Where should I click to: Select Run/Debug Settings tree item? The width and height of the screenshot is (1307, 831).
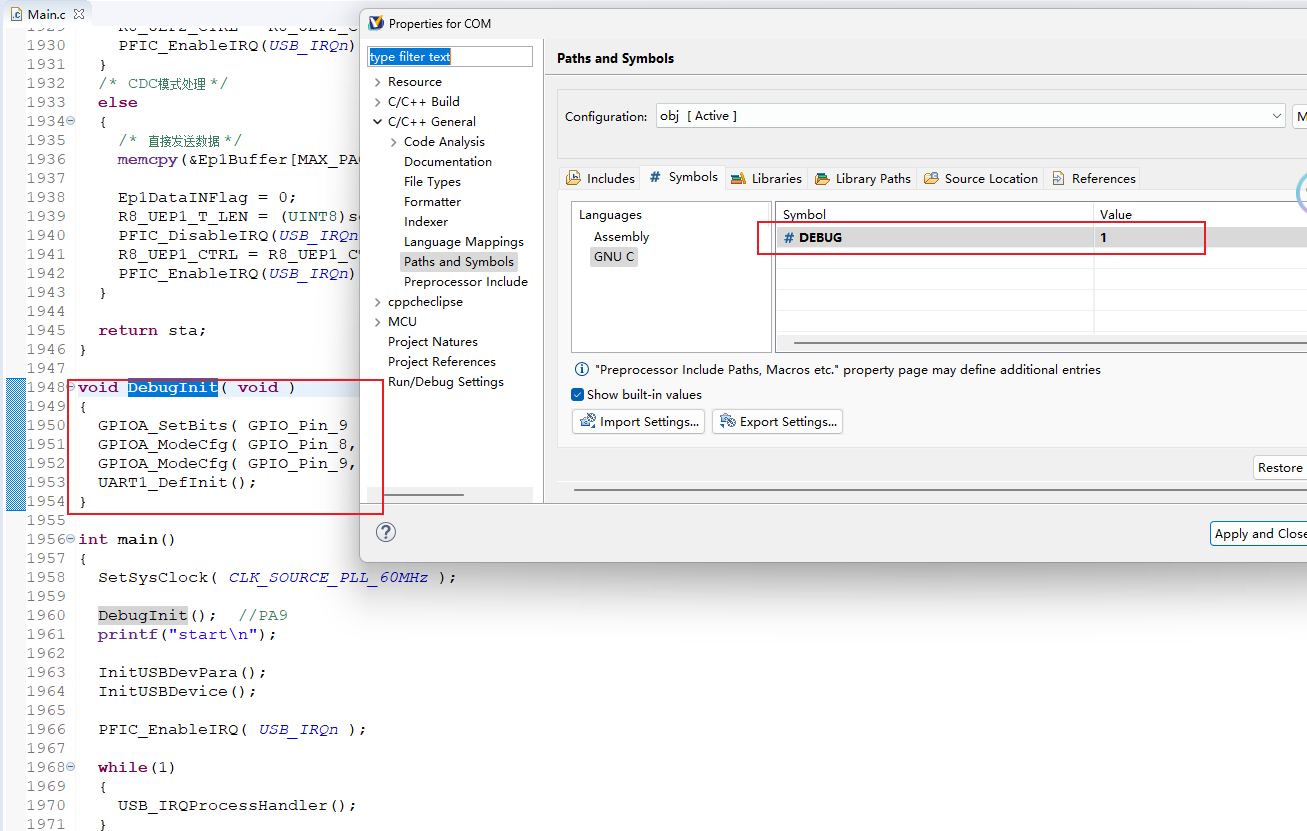coord(446,382)
